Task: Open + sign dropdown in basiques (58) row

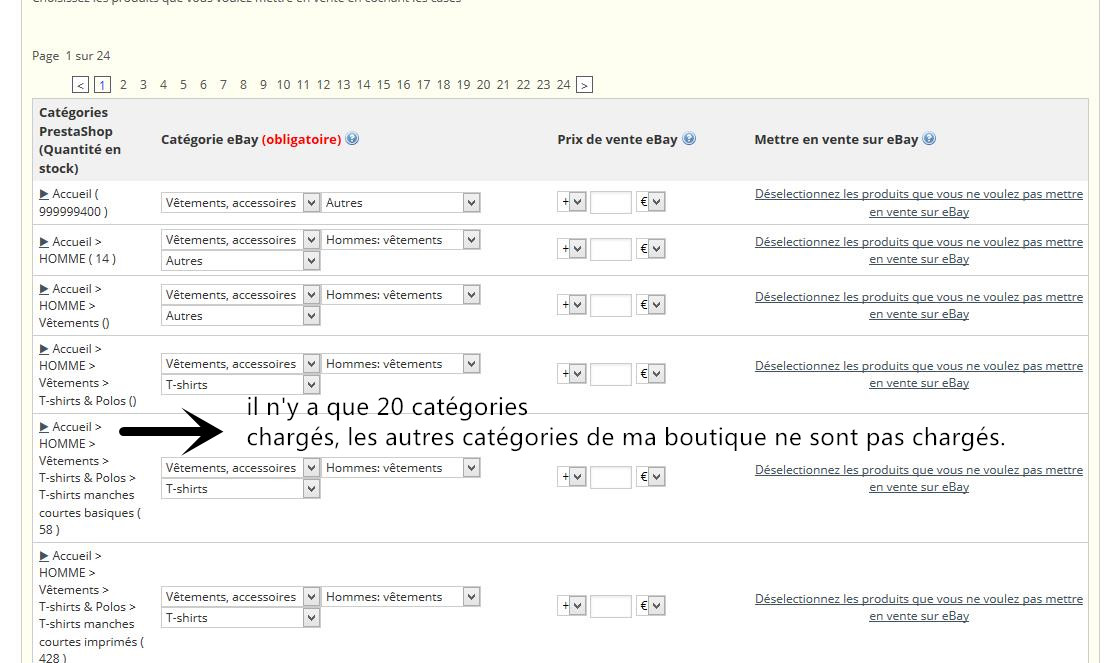Action: 572,477
